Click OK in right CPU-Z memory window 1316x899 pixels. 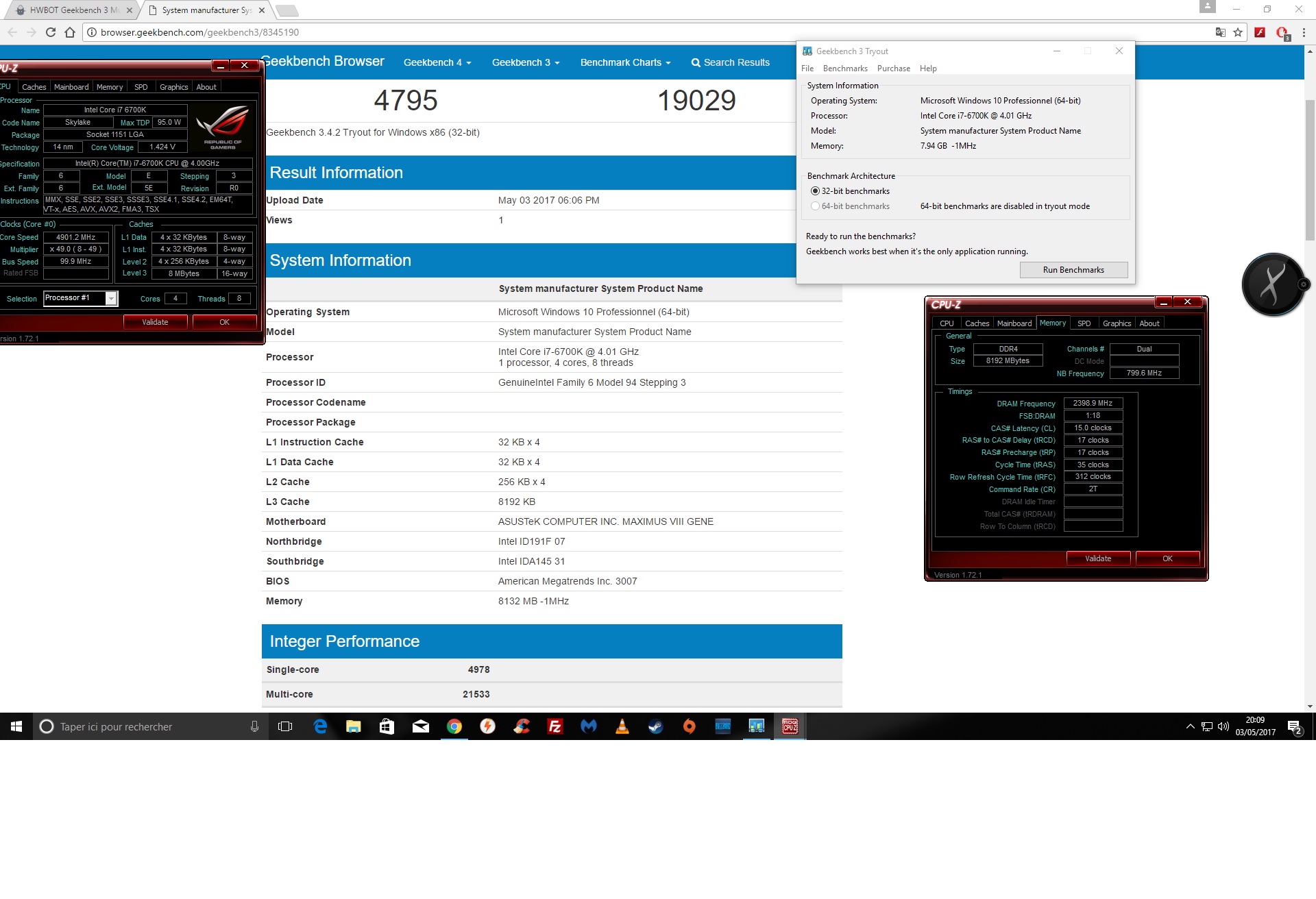[x=1168, y=558]
